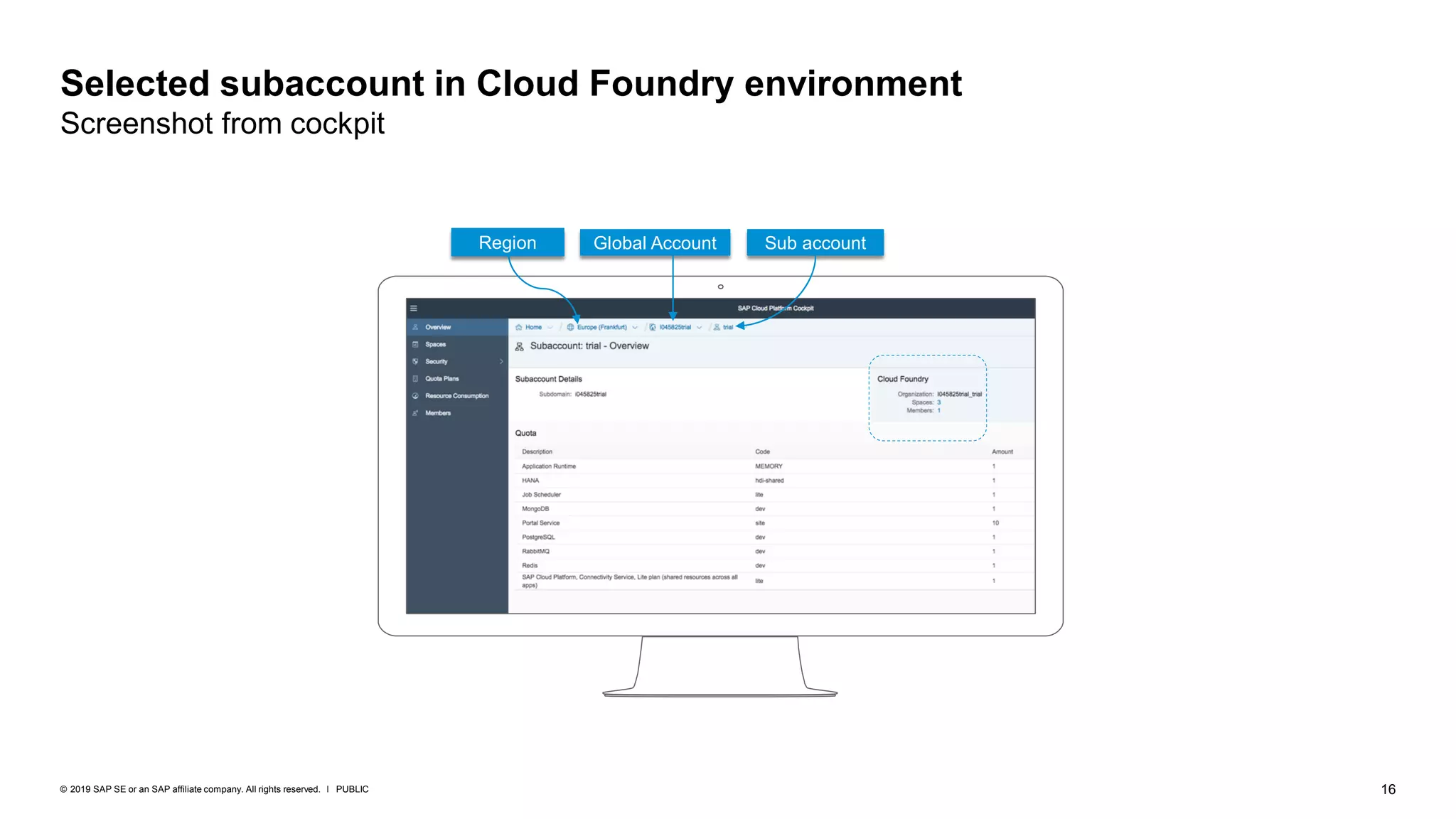Select the MongoDB quota row
1456x819 pixels.
773,509
